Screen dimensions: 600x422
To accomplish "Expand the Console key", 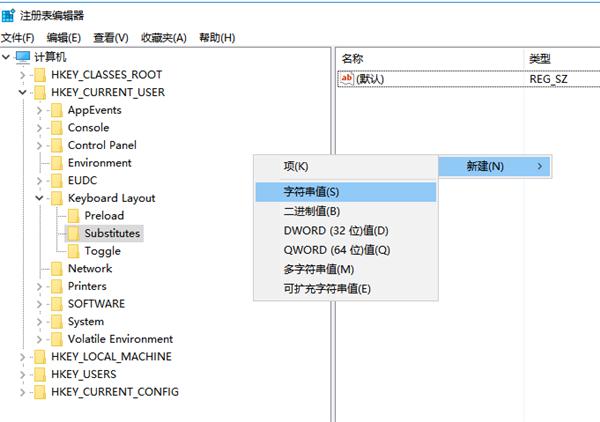I will pos(39,128).
